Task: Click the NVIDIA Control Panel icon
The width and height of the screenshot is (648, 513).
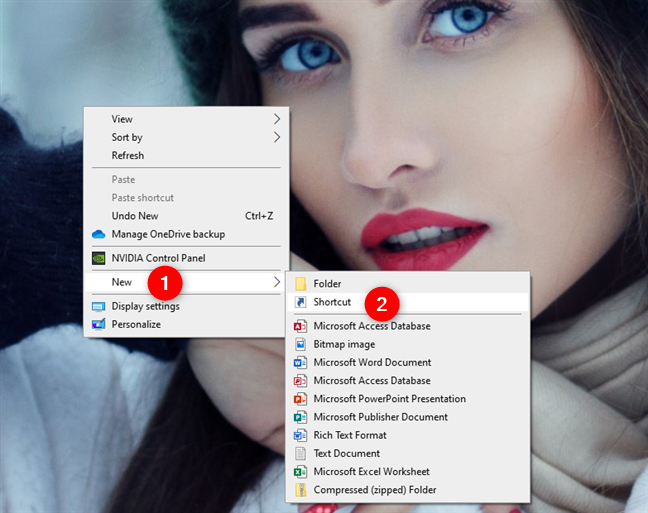Action: point(98,258)
